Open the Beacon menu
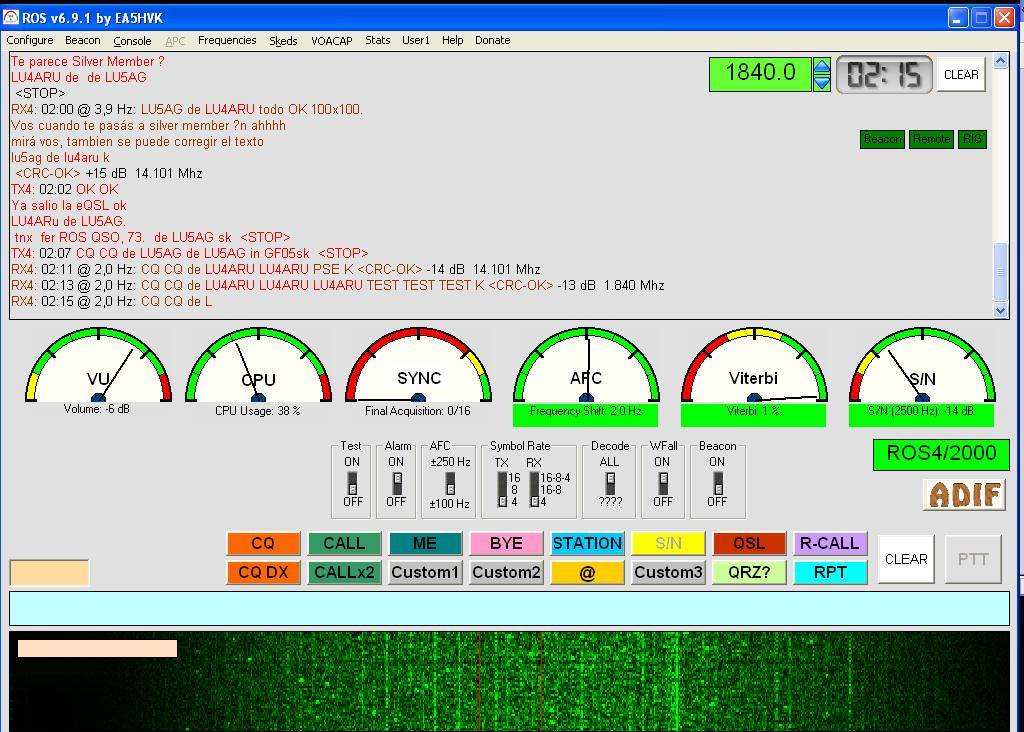This screenshot has width=1024, height=732. click(x=83, y=40)
